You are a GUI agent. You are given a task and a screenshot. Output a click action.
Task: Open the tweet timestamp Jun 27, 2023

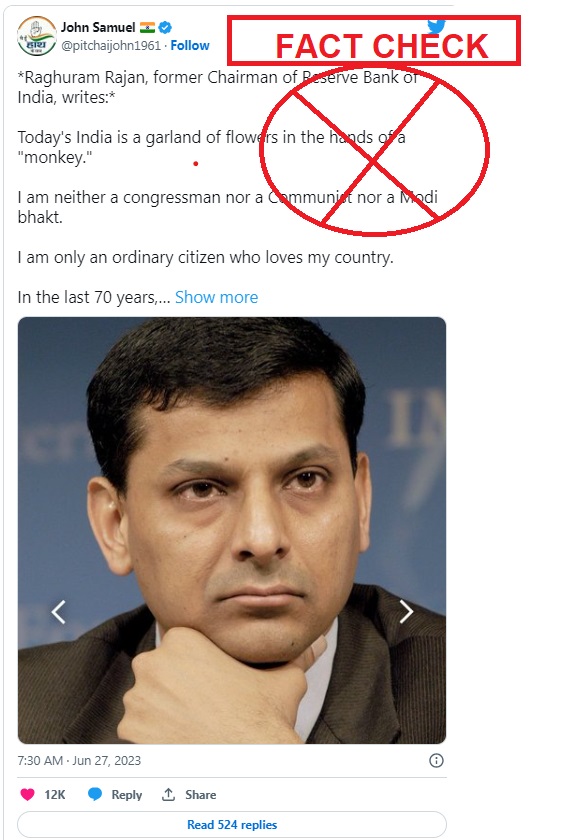(x=79, y=761)
